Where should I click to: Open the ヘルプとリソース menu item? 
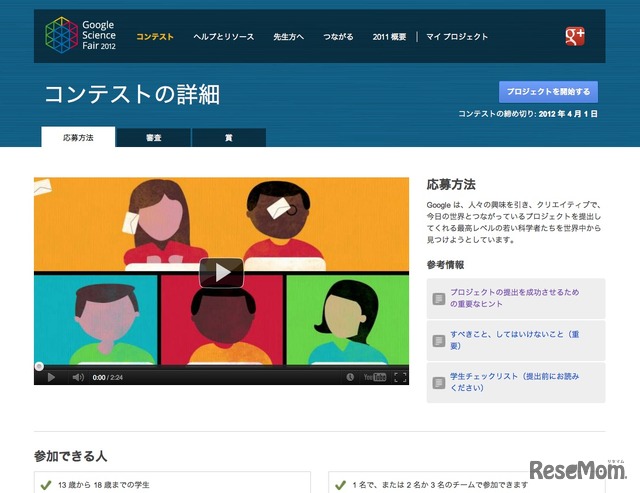224,37
